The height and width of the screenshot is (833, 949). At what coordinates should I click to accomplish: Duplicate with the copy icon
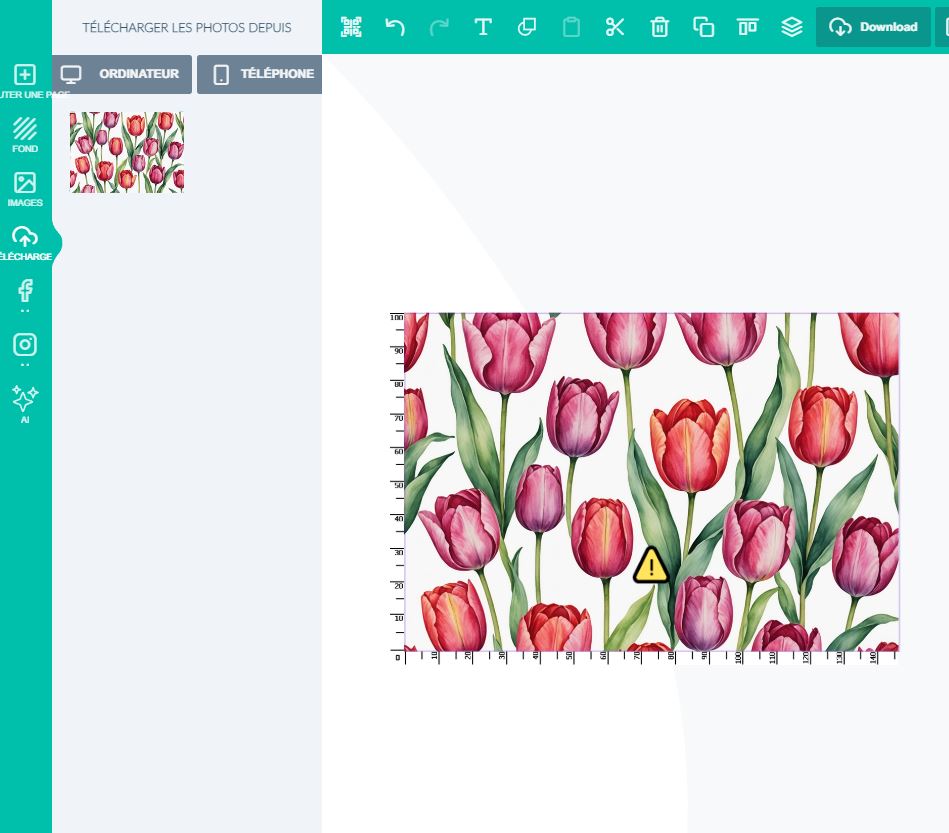(704, 27)
